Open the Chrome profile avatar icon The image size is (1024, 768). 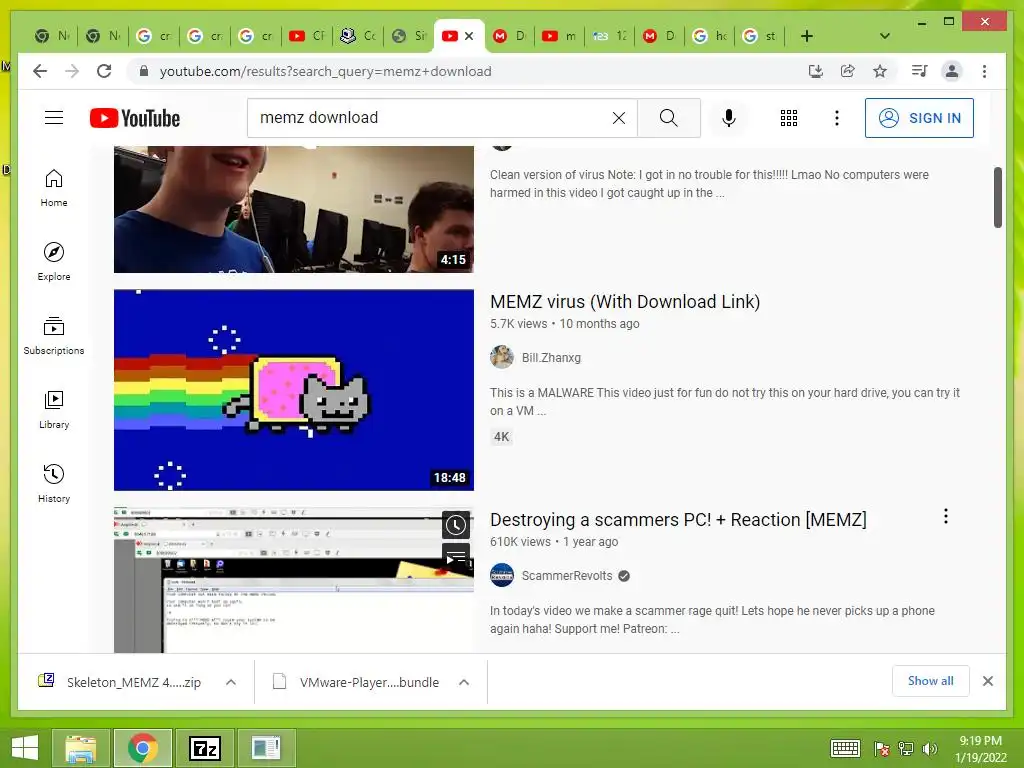pos(952,71)
